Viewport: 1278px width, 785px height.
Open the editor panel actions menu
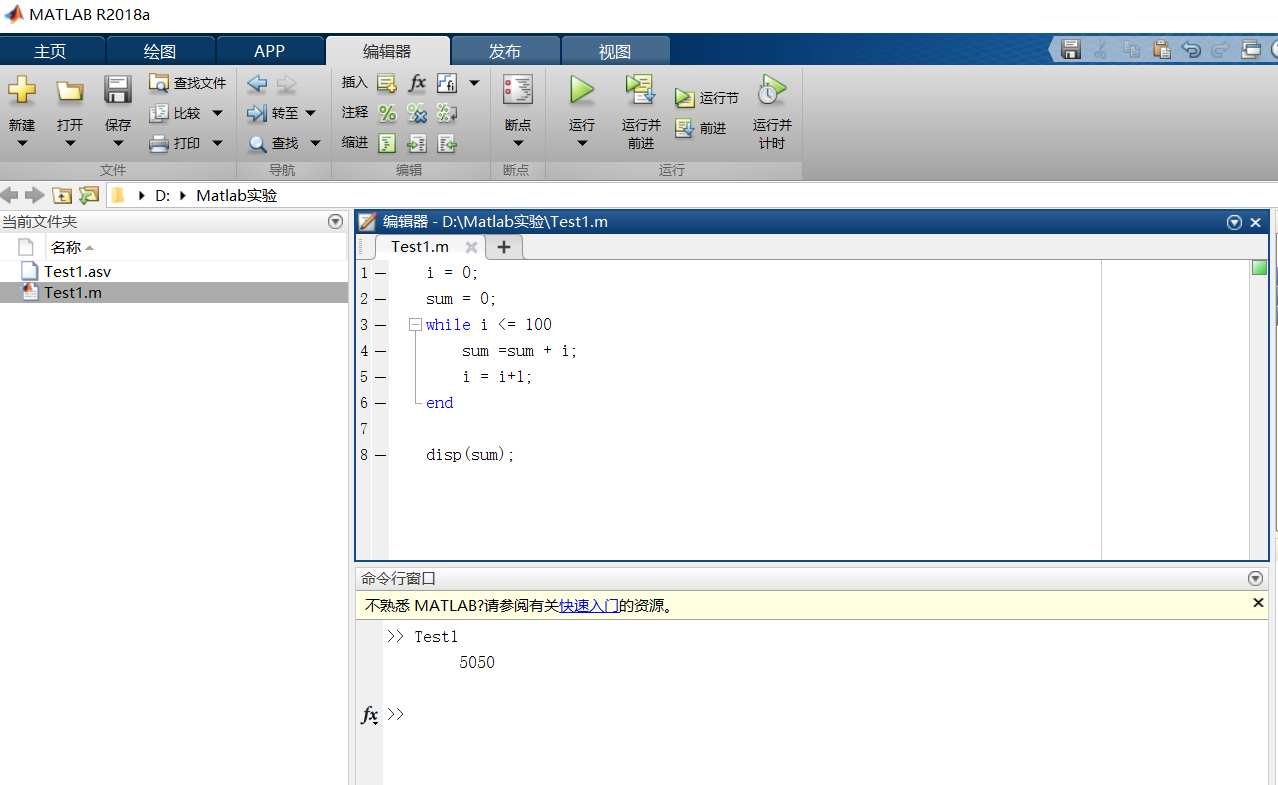point(1234,222)
